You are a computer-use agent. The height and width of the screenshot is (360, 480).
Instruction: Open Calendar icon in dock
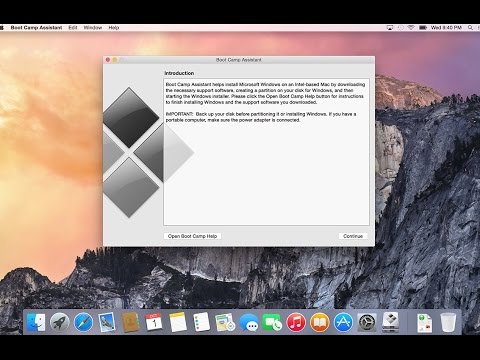tap(154, 322)
